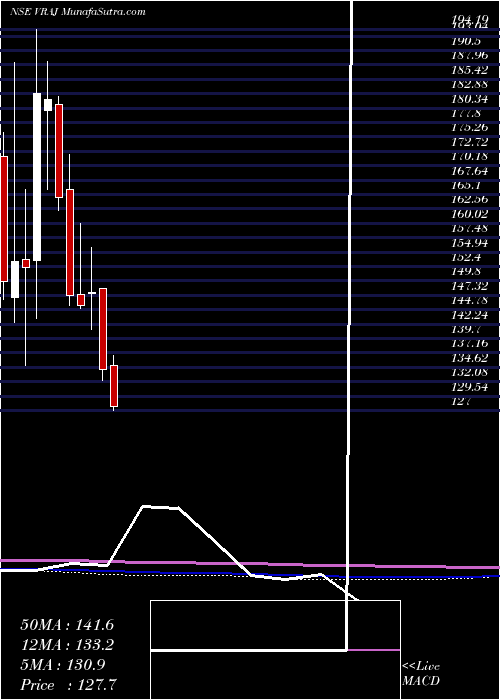Click the NSE VRAJ MunafaSutra.com chart title

78,11
